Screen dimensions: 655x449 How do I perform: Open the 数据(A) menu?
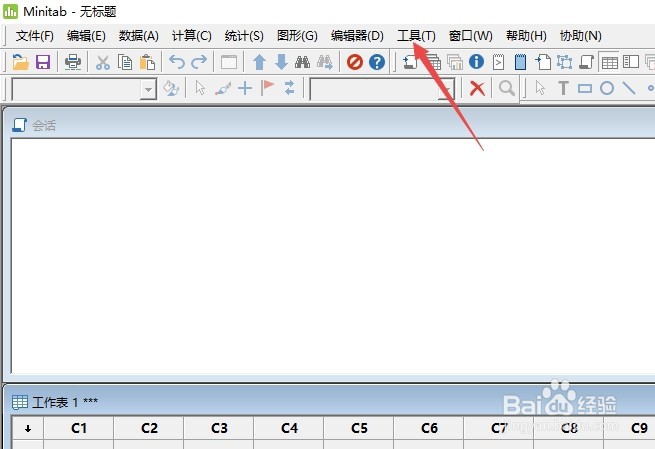(138, 36)
